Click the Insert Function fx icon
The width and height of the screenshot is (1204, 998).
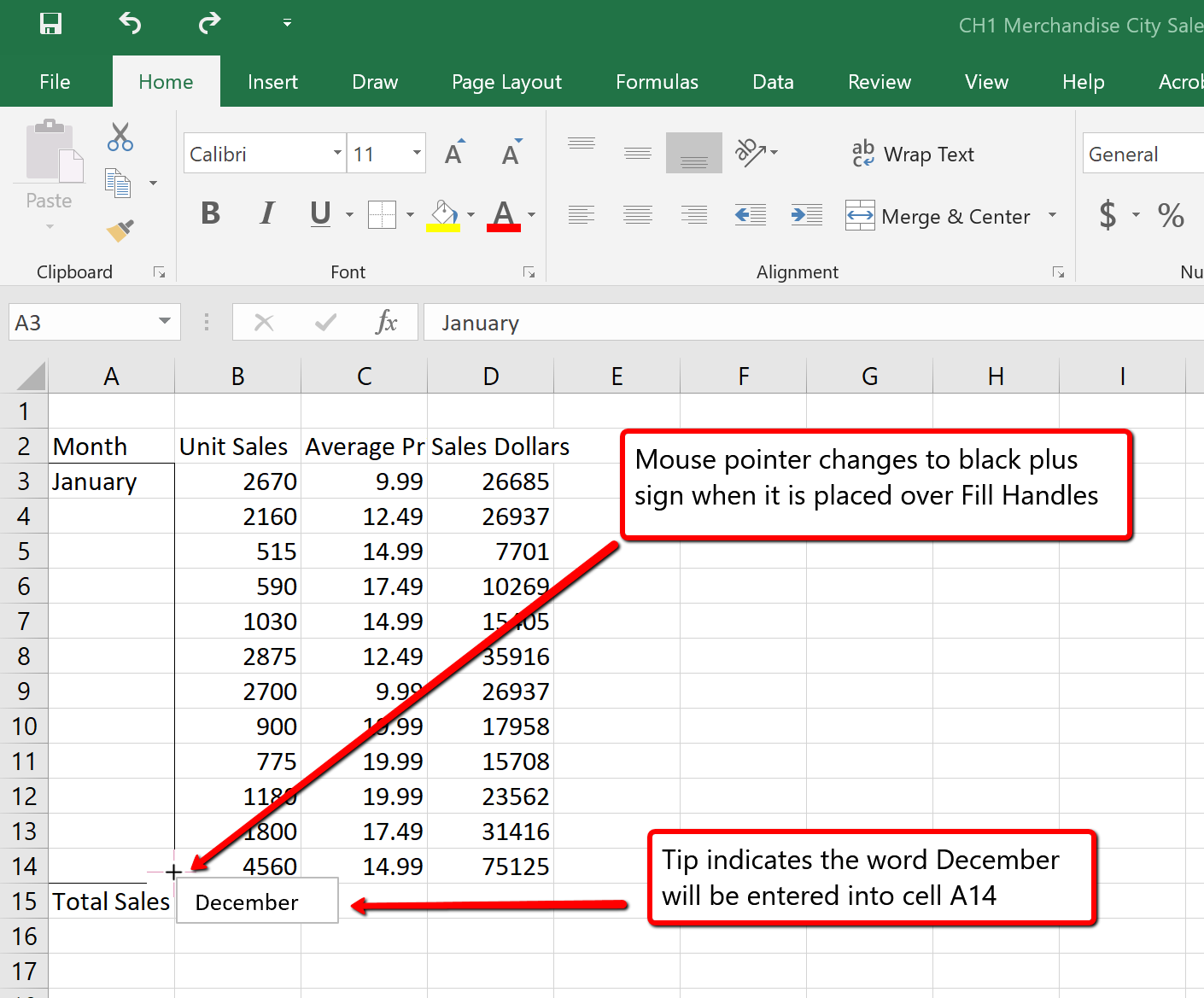[387, 323]
